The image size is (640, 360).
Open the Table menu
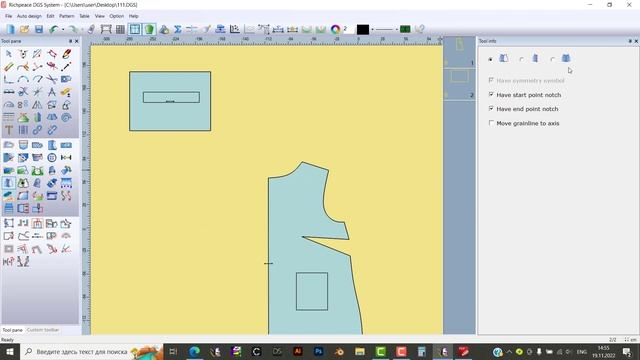pyautogui.click(x=84, y=16)
